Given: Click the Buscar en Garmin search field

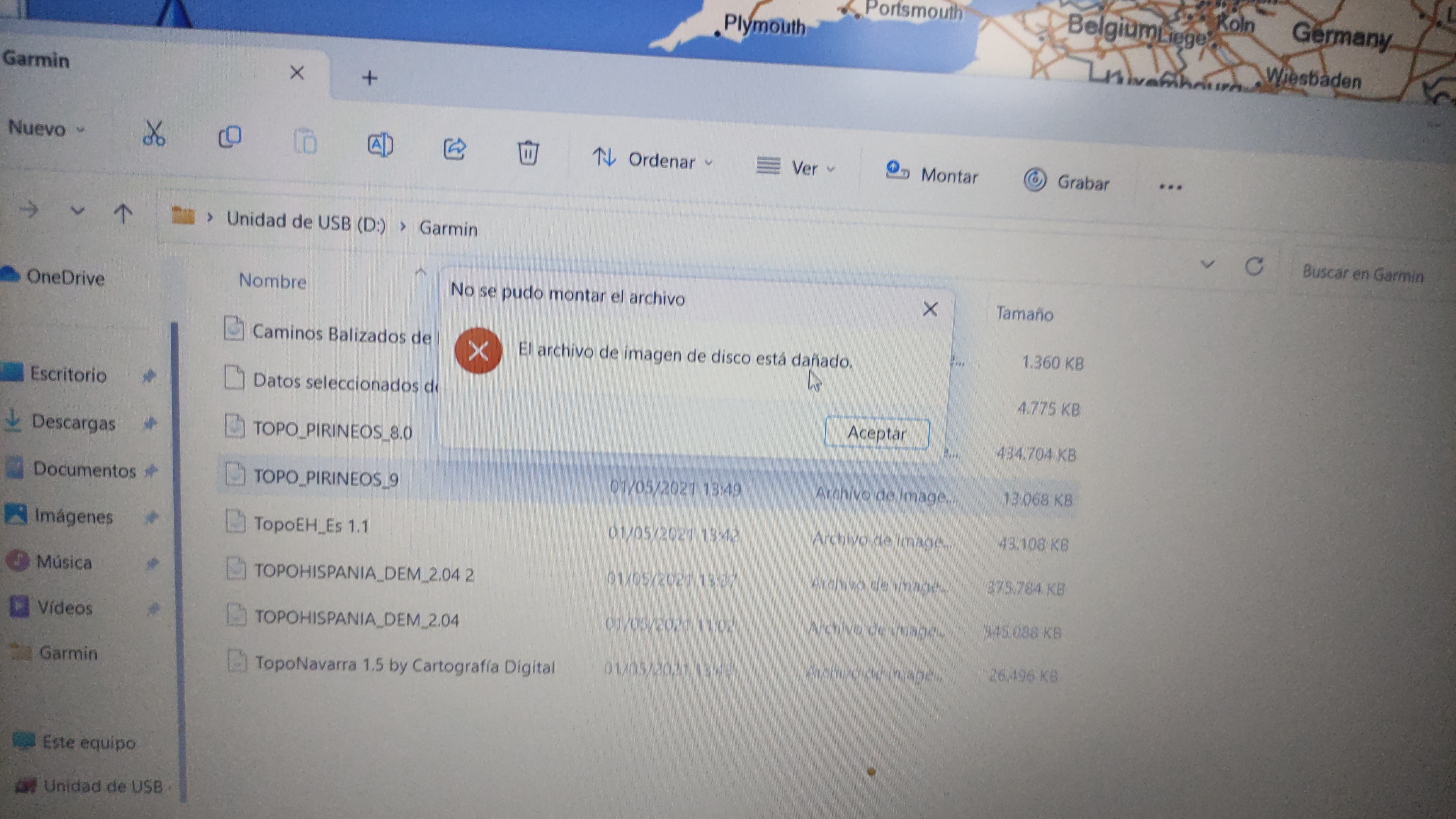Looking at the screenshot, I should pyautogui.click(x=1362, y=274).
